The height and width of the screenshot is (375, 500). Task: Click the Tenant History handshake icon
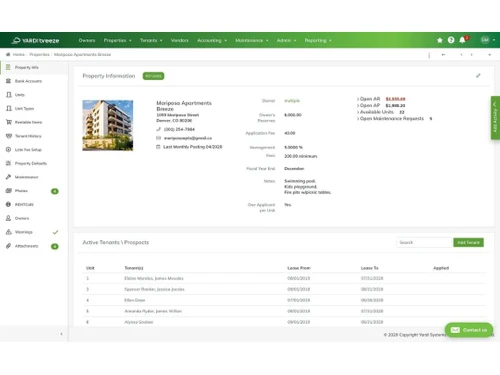coord(9,136)
